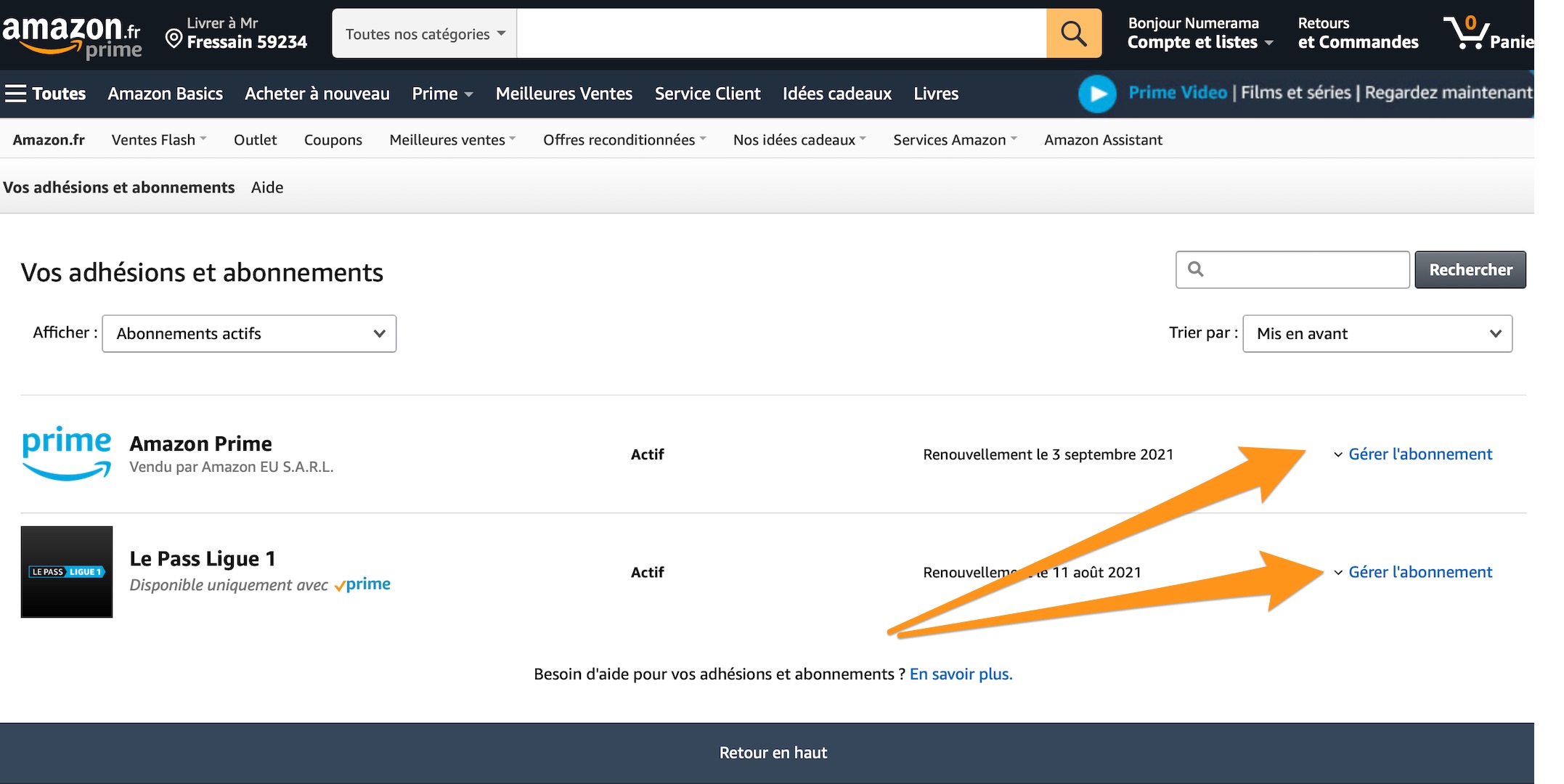
Task: Click Renouvellement le 3 septembre 2021
Action: coord(1048,454)
